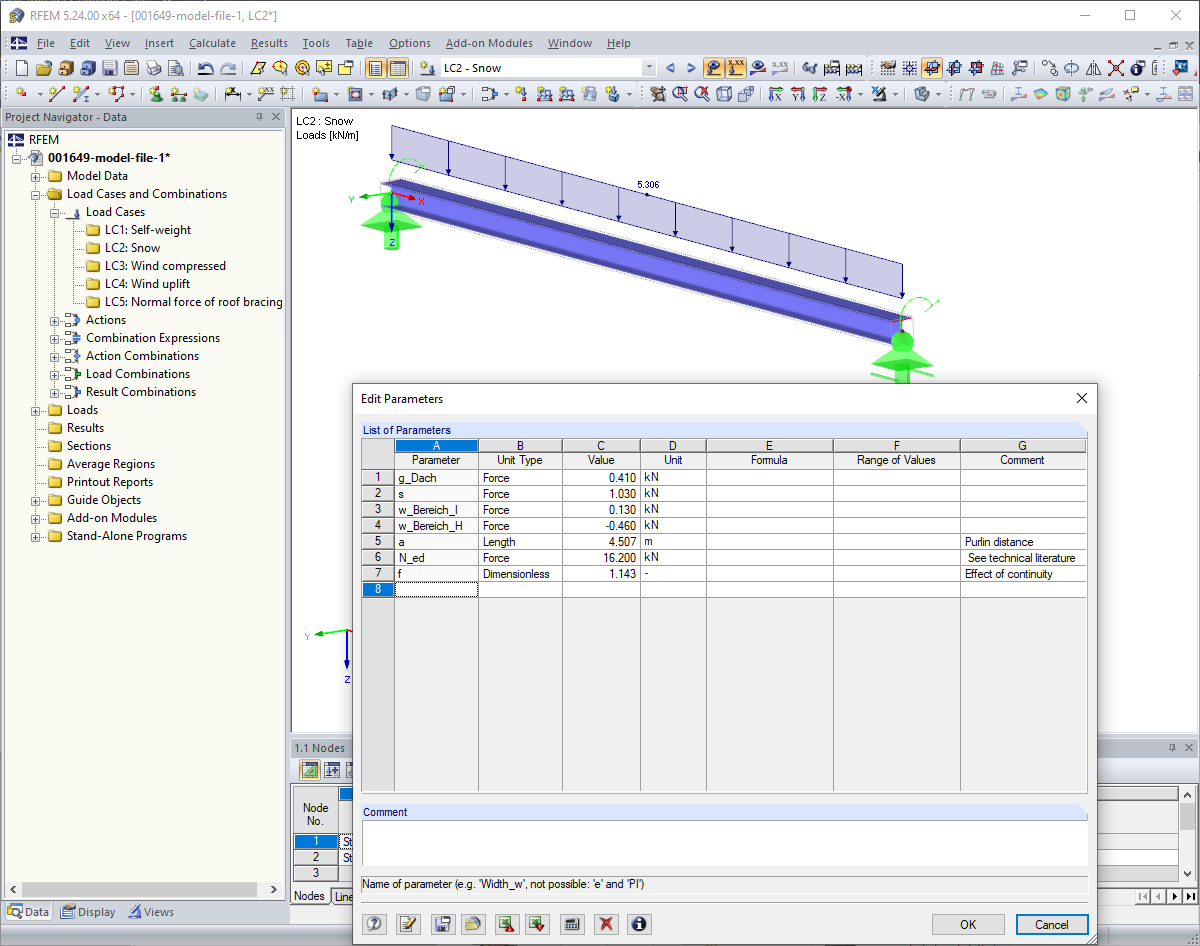Click the Printout Report icon in the toolbar
Screen dimensions: 1200x946
click(131, 67)
